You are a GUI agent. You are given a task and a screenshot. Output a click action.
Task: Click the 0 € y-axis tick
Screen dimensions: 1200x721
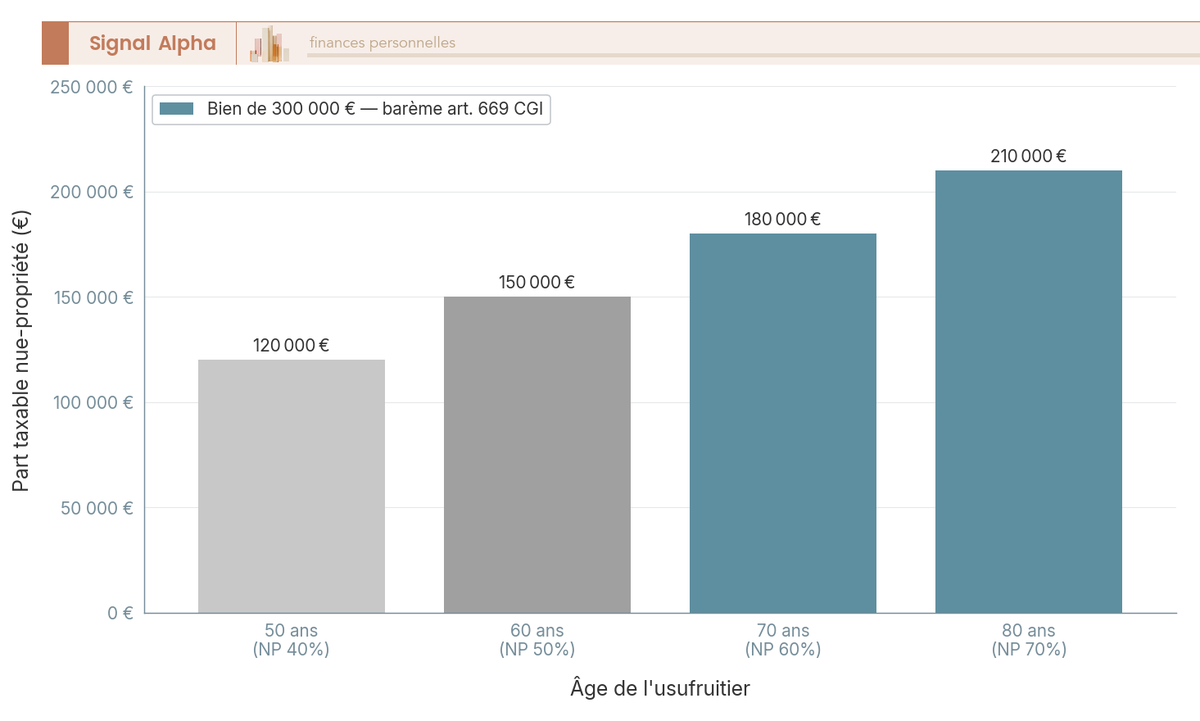pyautogui.click(x=121, y=613)
